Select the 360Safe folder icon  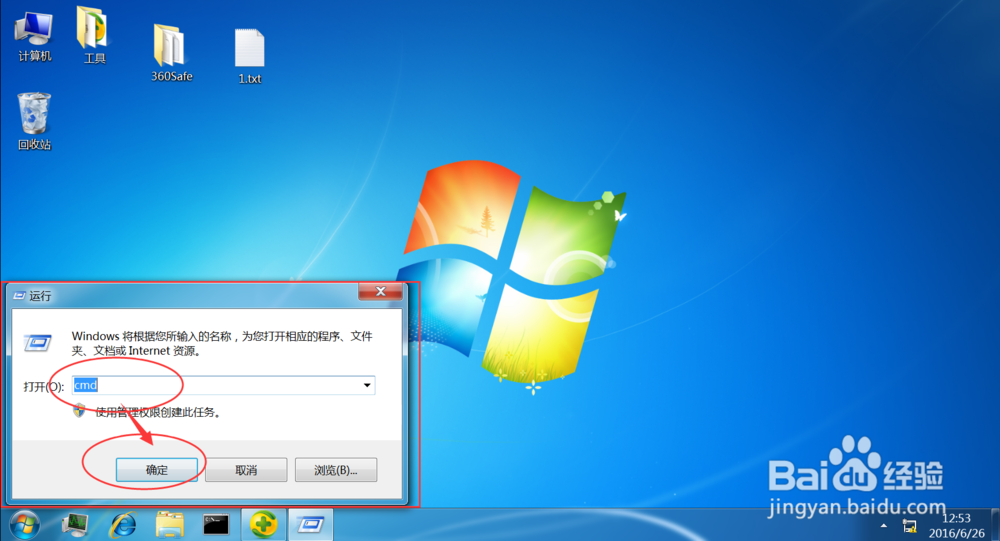[x=171, y=54]
